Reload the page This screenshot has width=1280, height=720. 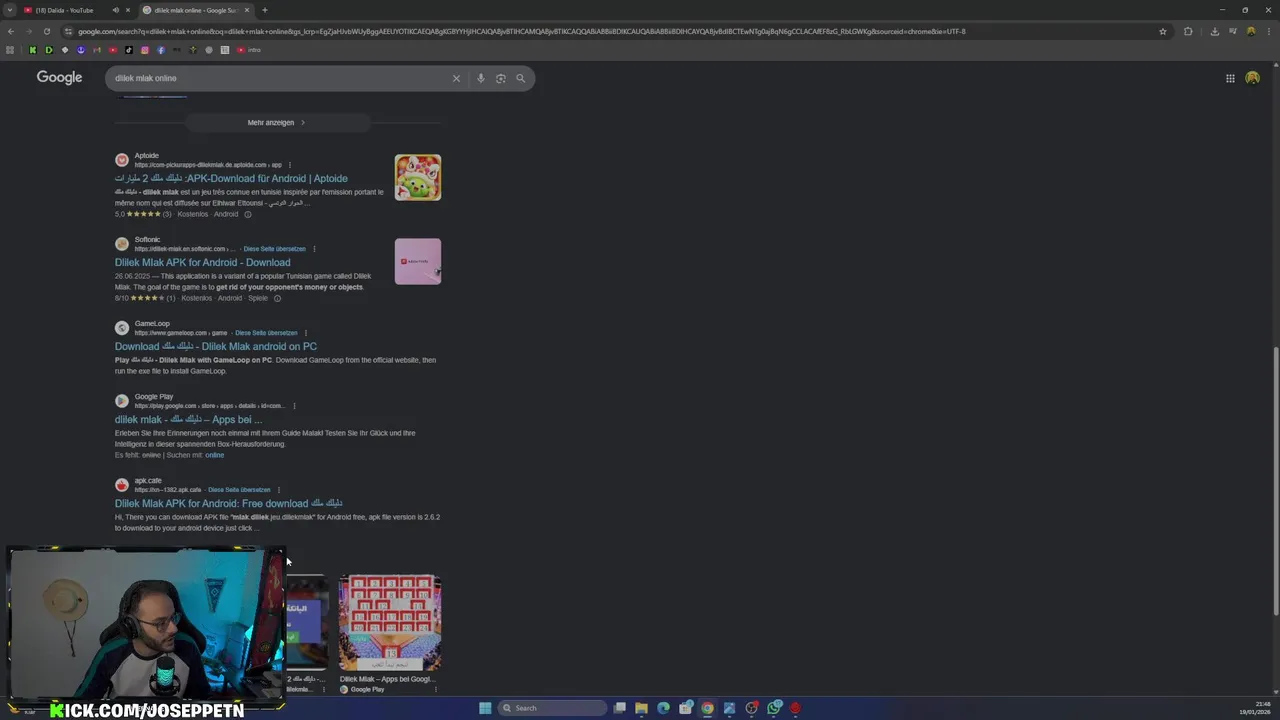(46, 31)
